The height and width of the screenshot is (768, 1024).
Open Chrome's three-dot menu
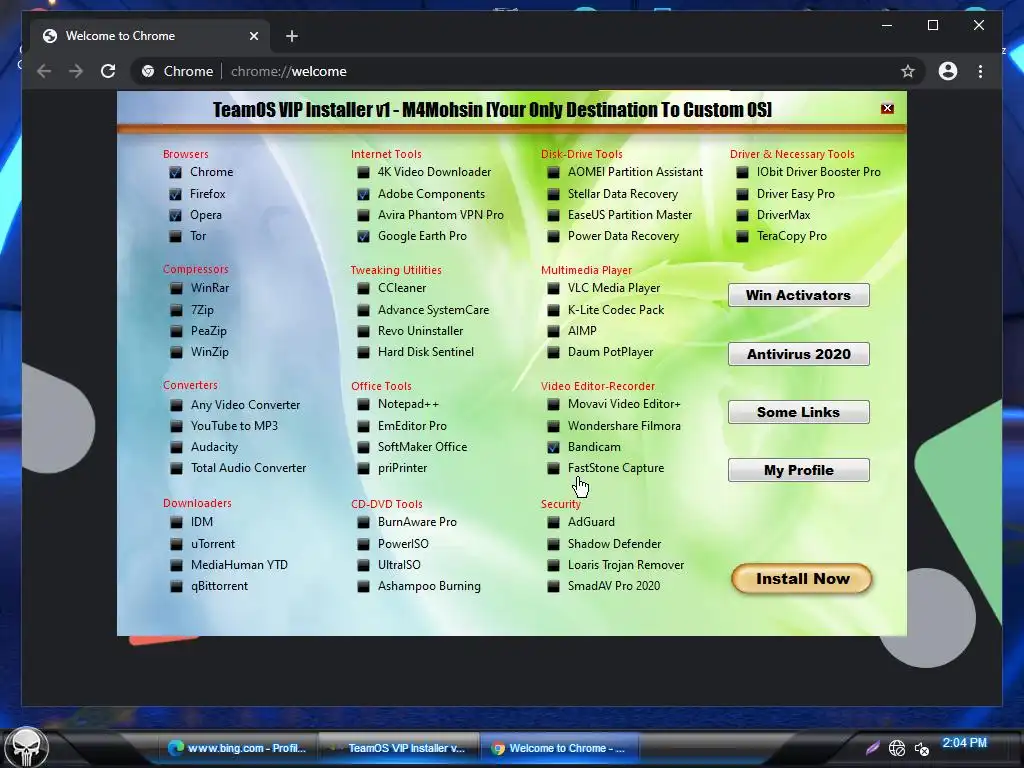980,71
